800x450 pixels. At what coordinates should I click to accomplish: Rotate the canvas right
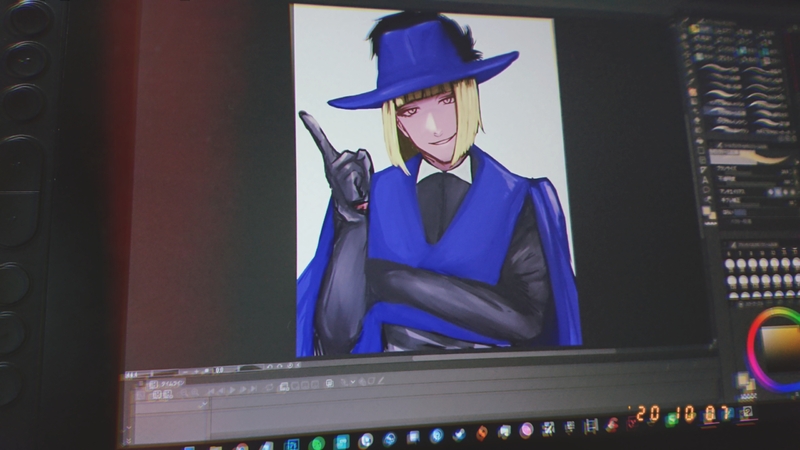(x=280, y=366)
